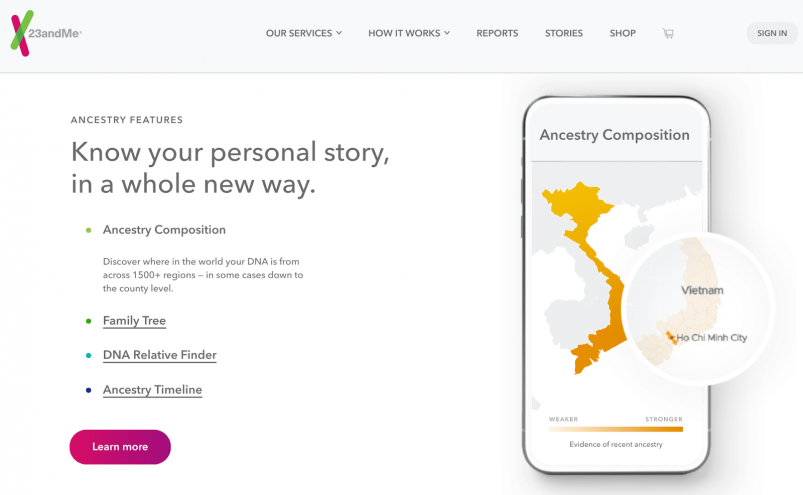Open the DNA Relative Finder link
The height and width of the screenshot is (495, 803).
pos(160,355)
